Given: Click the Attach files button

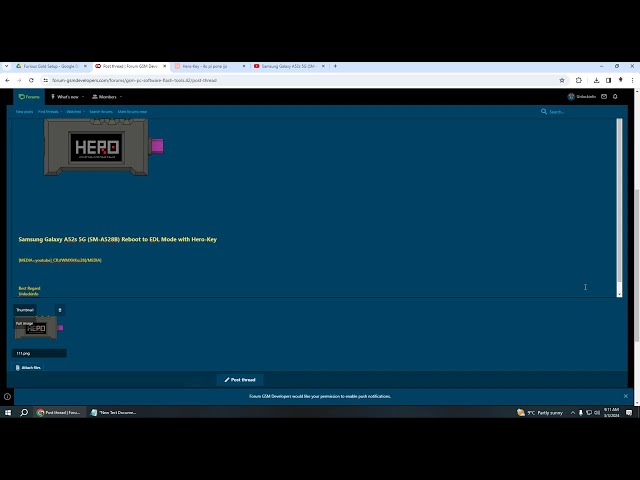Looking at the screenshot, I should (28, 368).
